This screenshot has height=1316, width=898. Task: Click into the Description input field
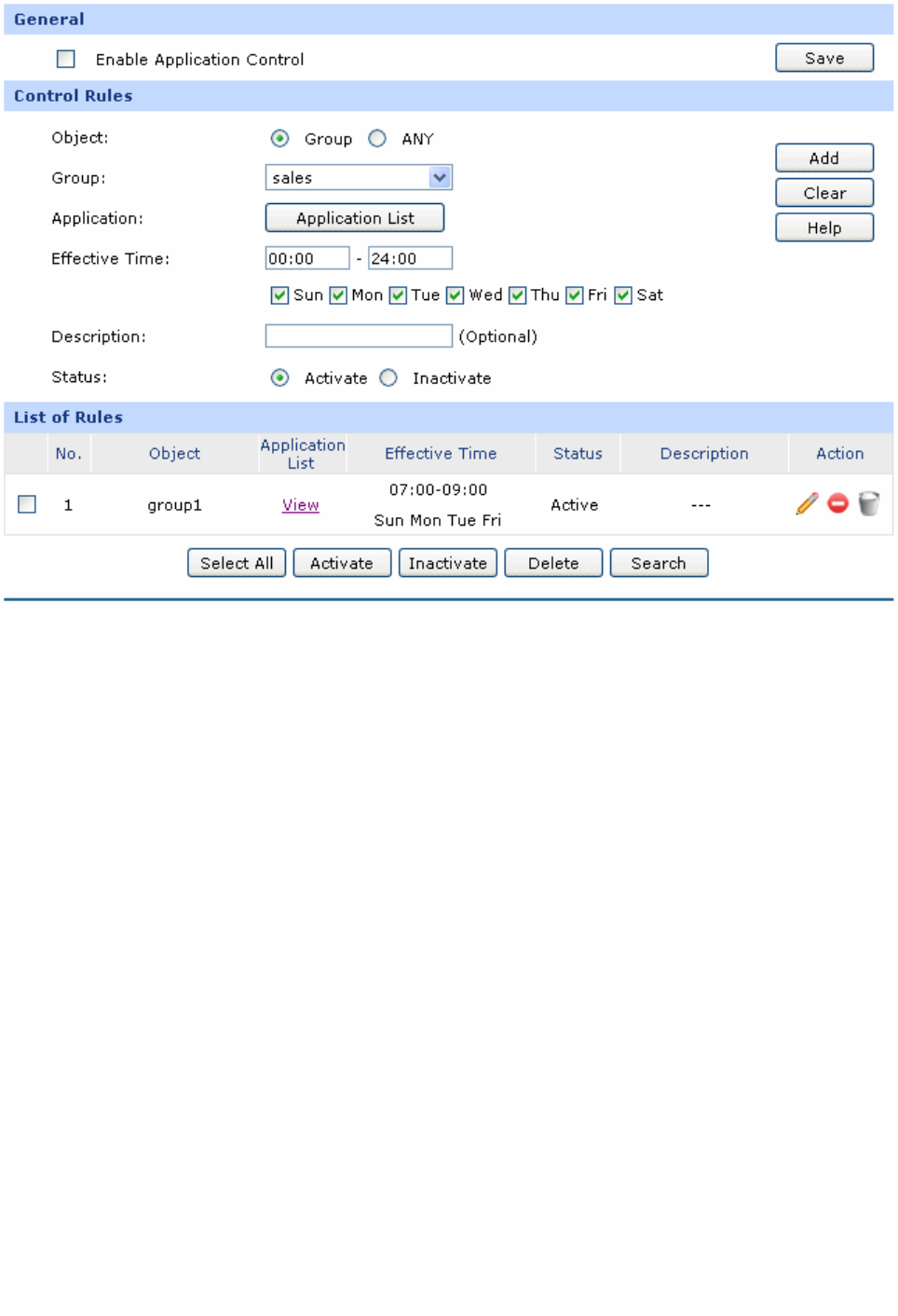[x=359, y=336]
